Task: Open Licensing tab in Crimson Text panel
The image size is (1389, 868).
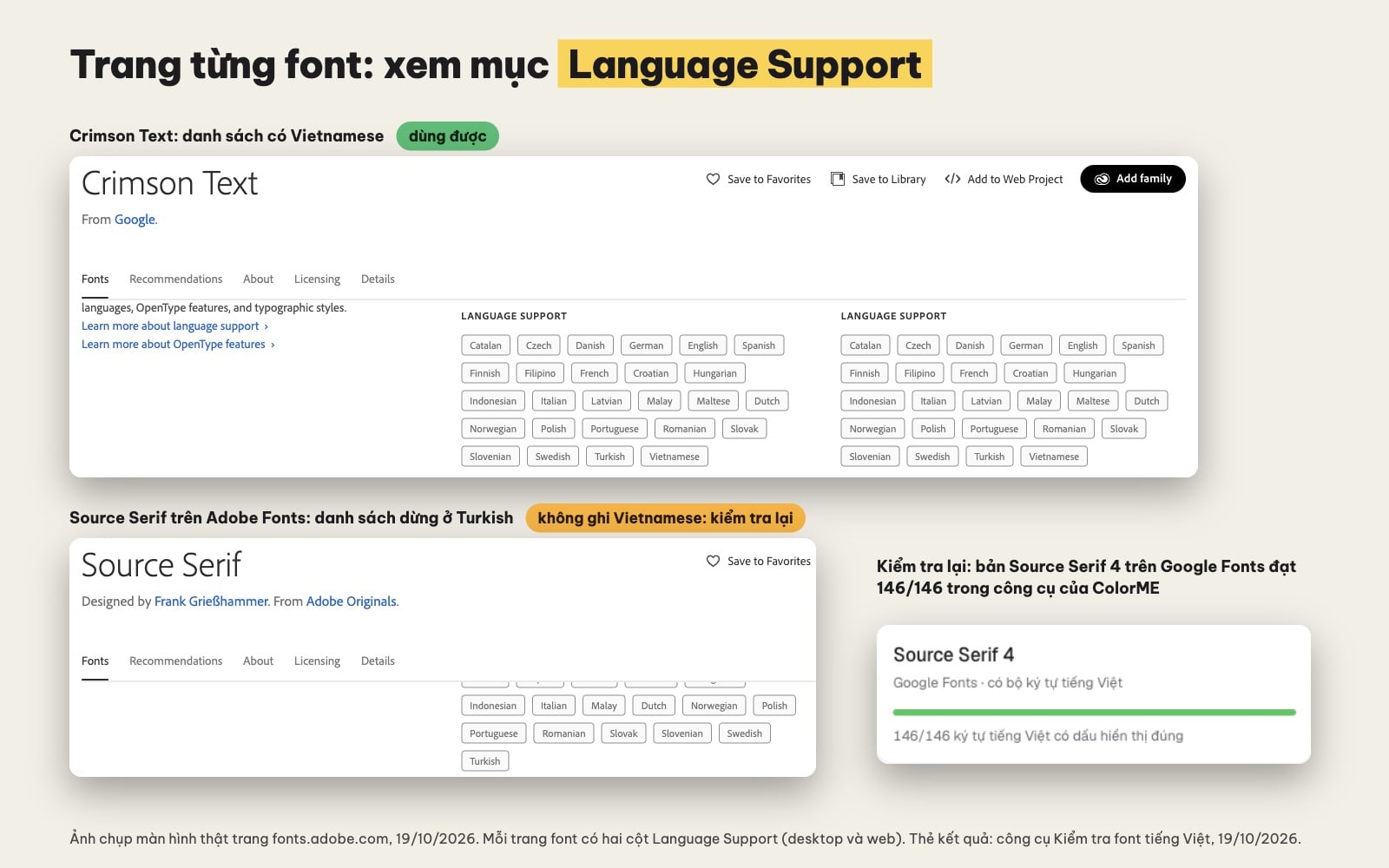Action: click(x=317, y=279)
